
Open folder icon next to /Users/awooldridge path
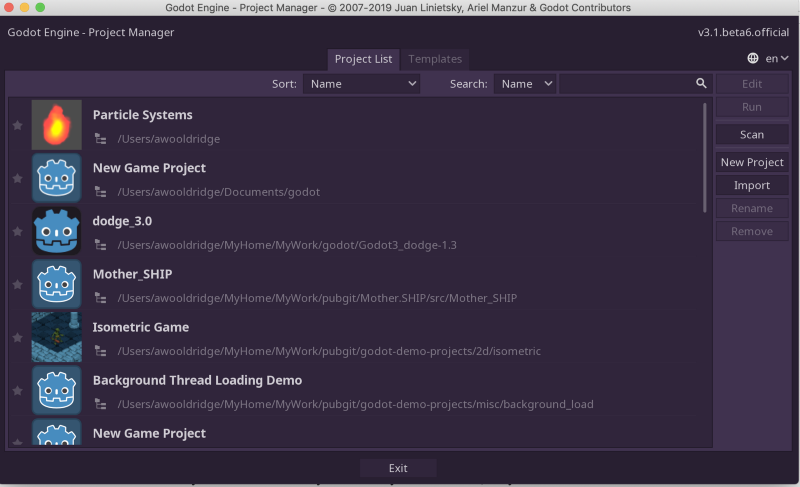(x=101, y=139)
